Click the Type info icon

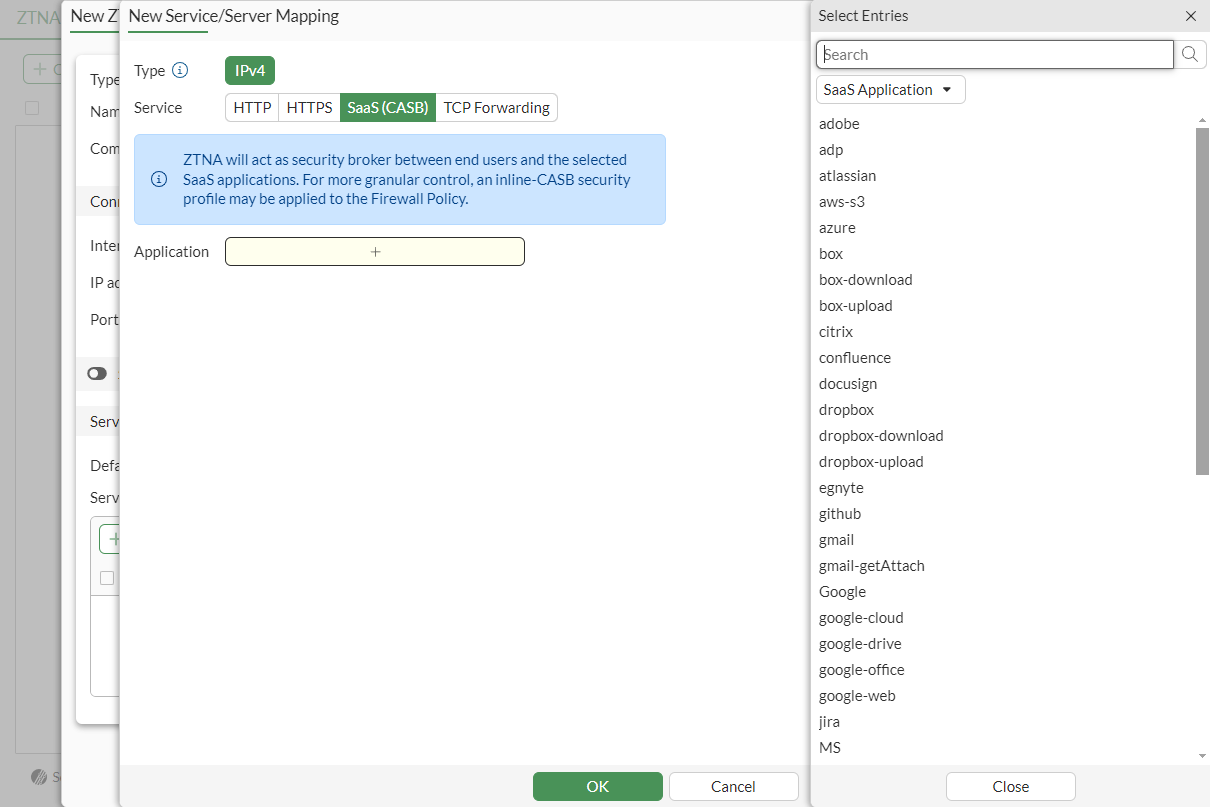180,70
